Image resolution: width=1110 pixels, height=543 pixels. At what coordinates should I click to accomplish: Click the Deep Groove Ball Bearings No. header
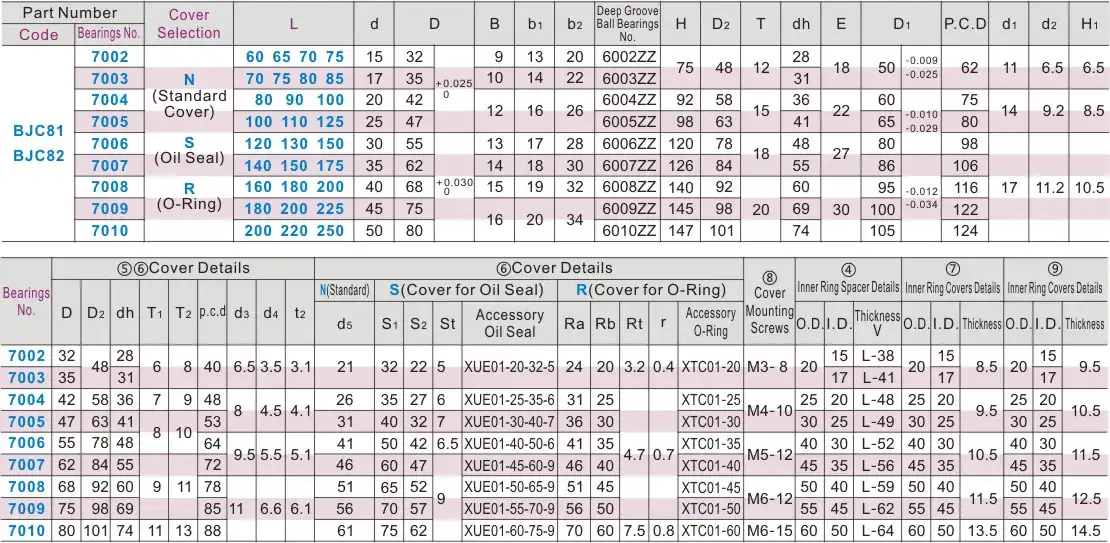627,24
